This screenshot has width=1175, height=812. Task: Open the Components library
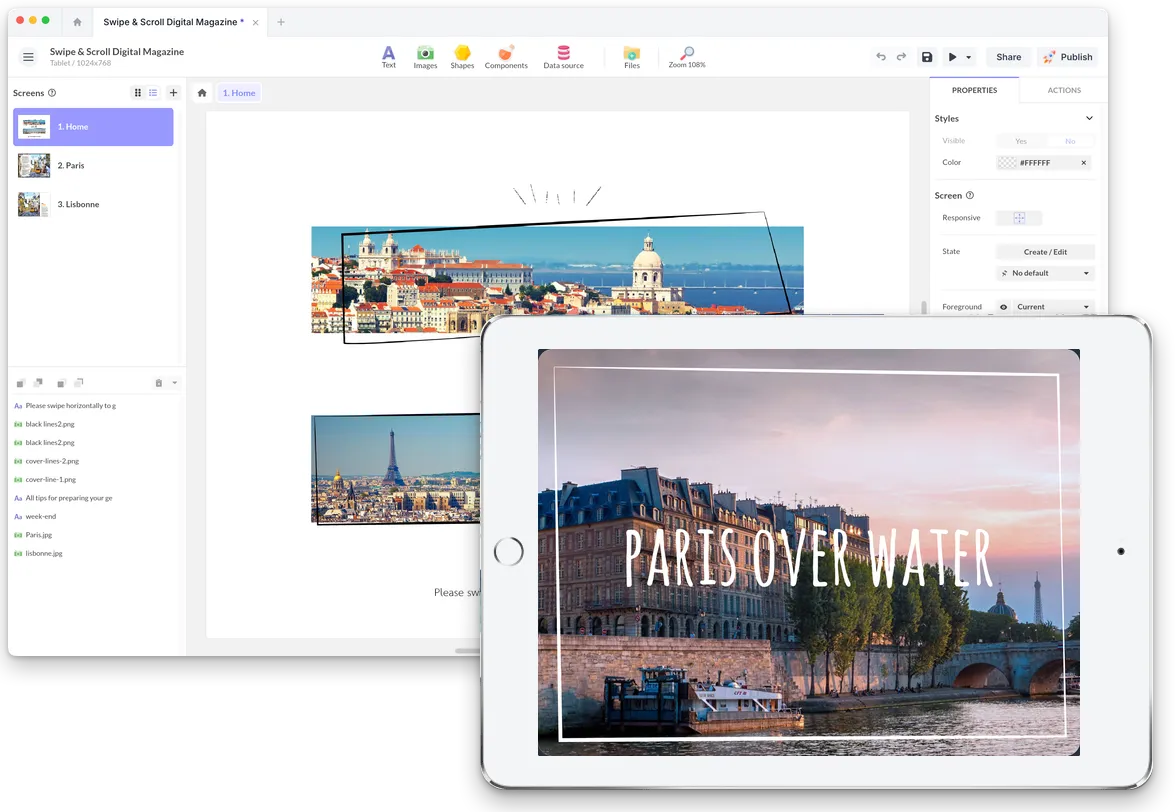pyautogui.click(x=506, y=57)
